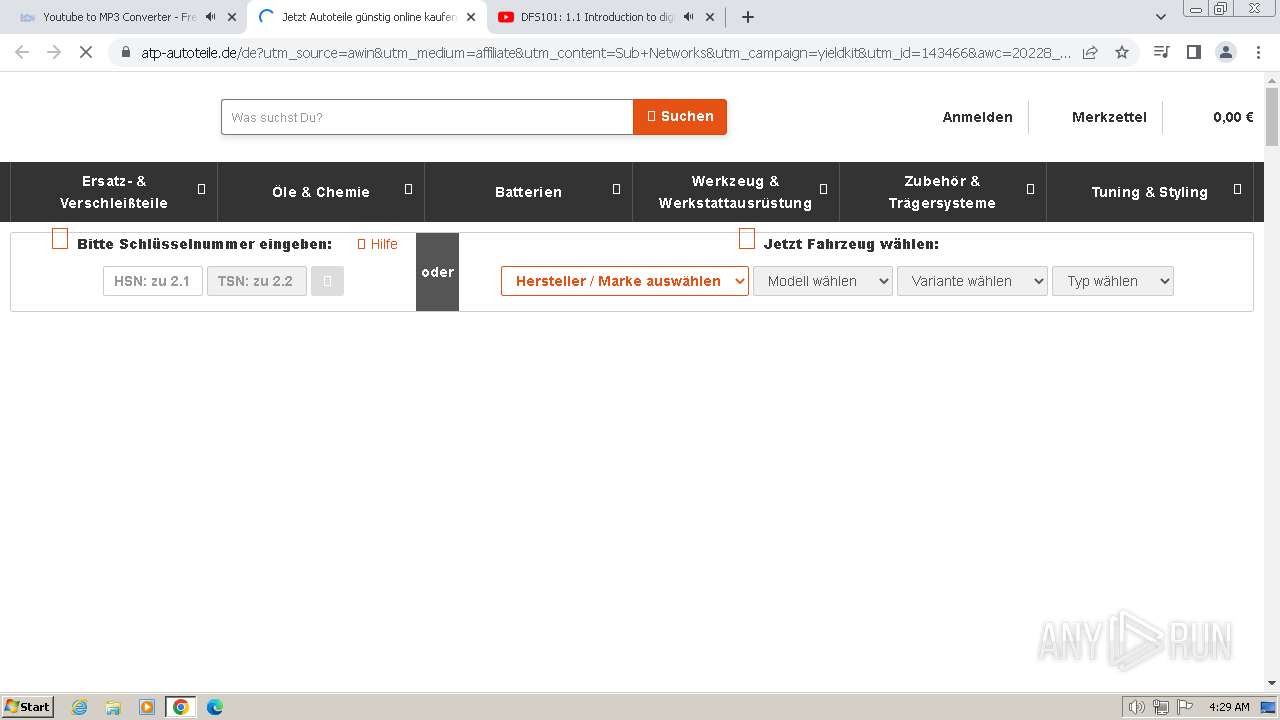Click the TSN: zu 2.2 field
Image resolution: width=1280 pixels, height=720 pixels.
point(257,281)
